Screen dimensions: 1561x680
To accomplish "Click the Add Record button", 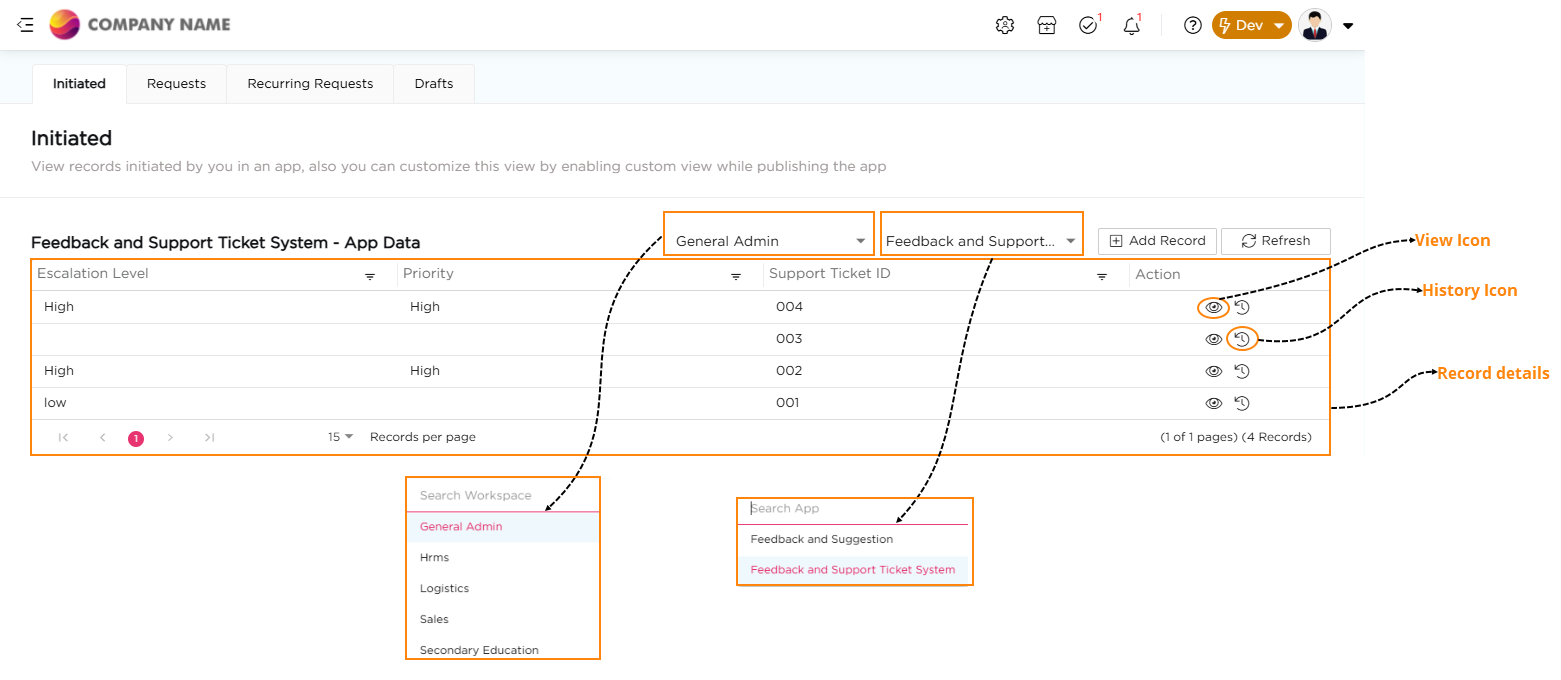I will point(1157,241).
